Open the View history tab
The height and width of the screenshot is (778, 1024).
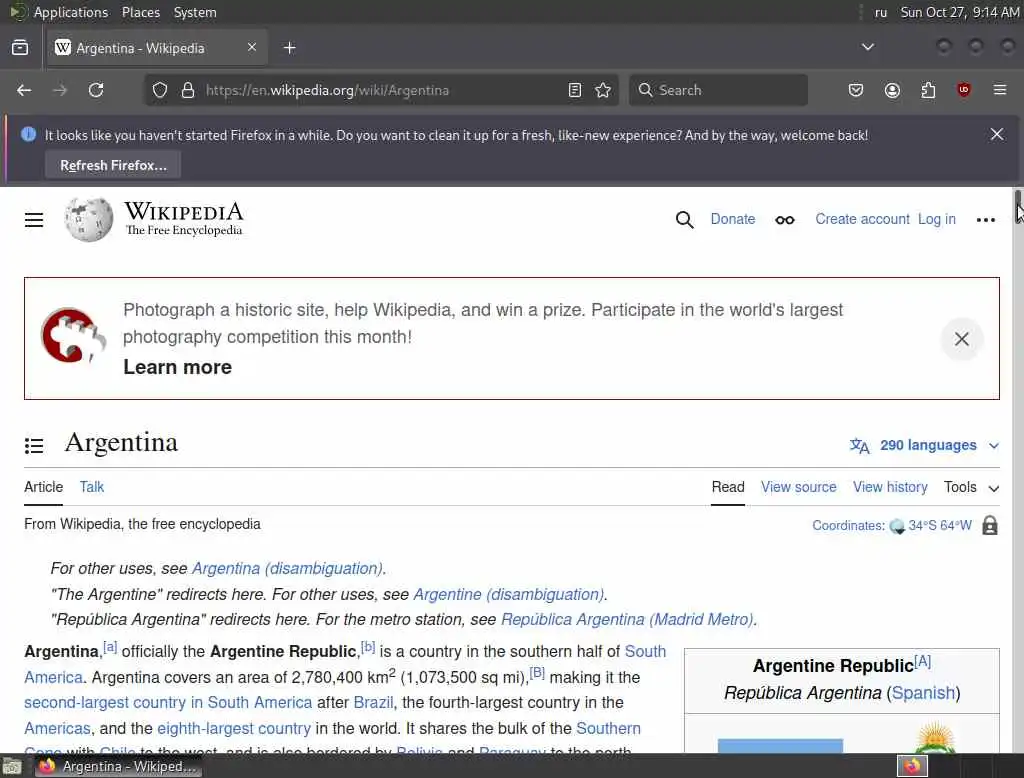coord(890,487)
